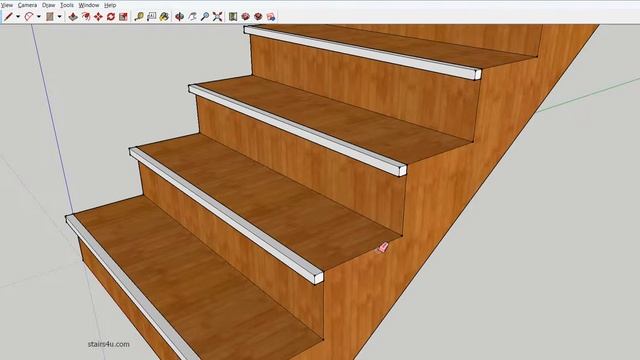Select the Pan hand tool
The width and height of the screenshot is (640, 360).
(x=192, y=17)
